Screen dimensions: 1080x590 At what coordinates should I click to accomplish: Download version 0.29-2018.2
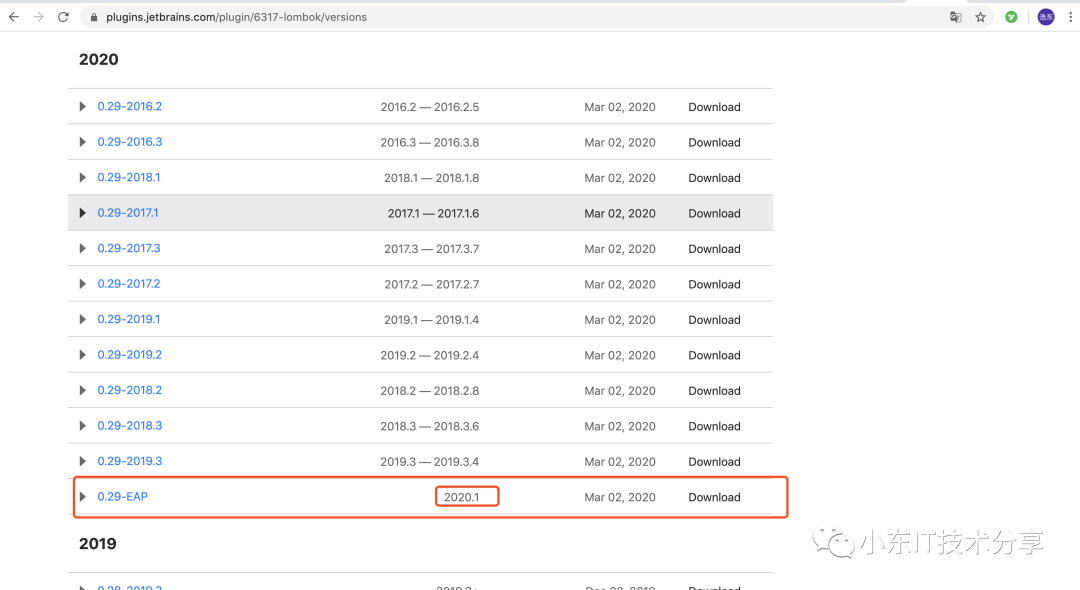[x=714, y=390]
